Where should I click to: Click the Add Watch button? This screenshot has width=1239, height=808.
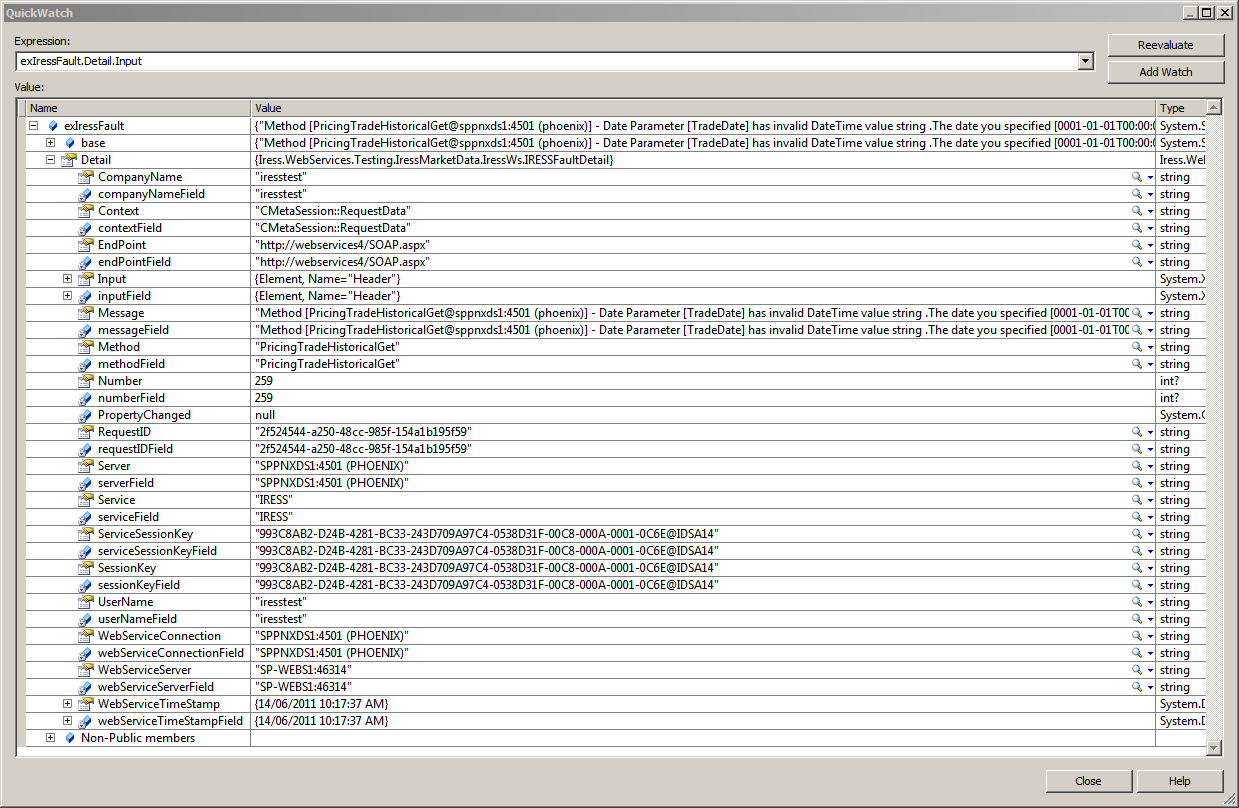[x=1165, y=72]
